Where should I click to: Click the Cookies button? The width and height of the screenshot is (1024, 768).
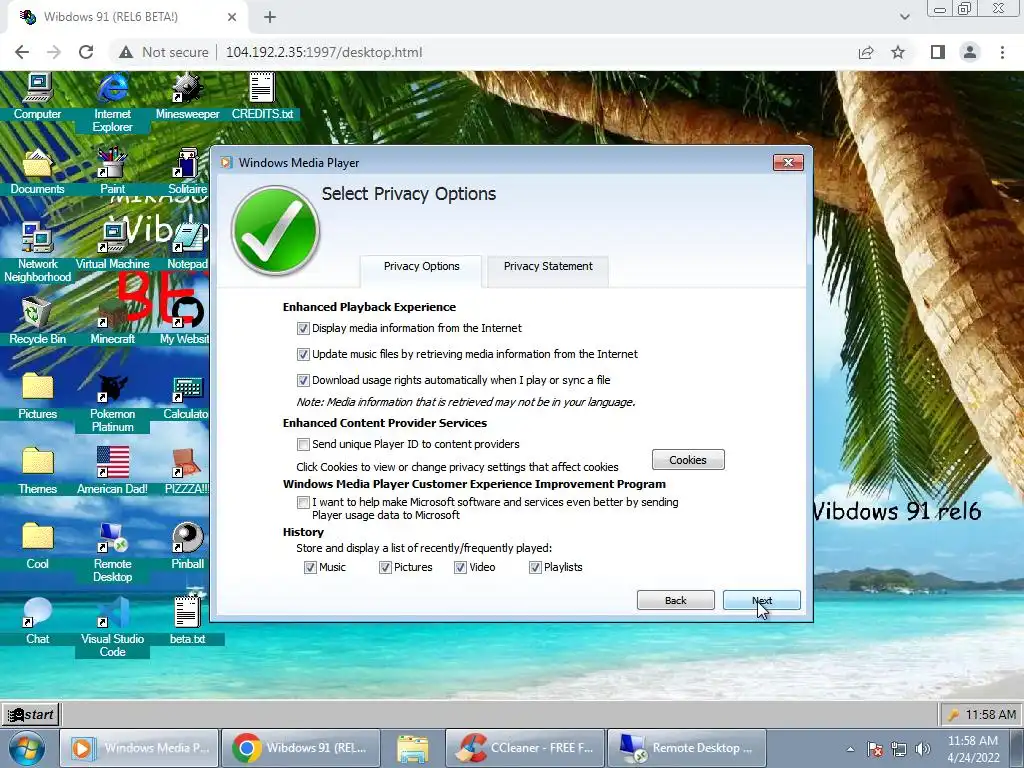pyautogui.click(x=688, y=460)
